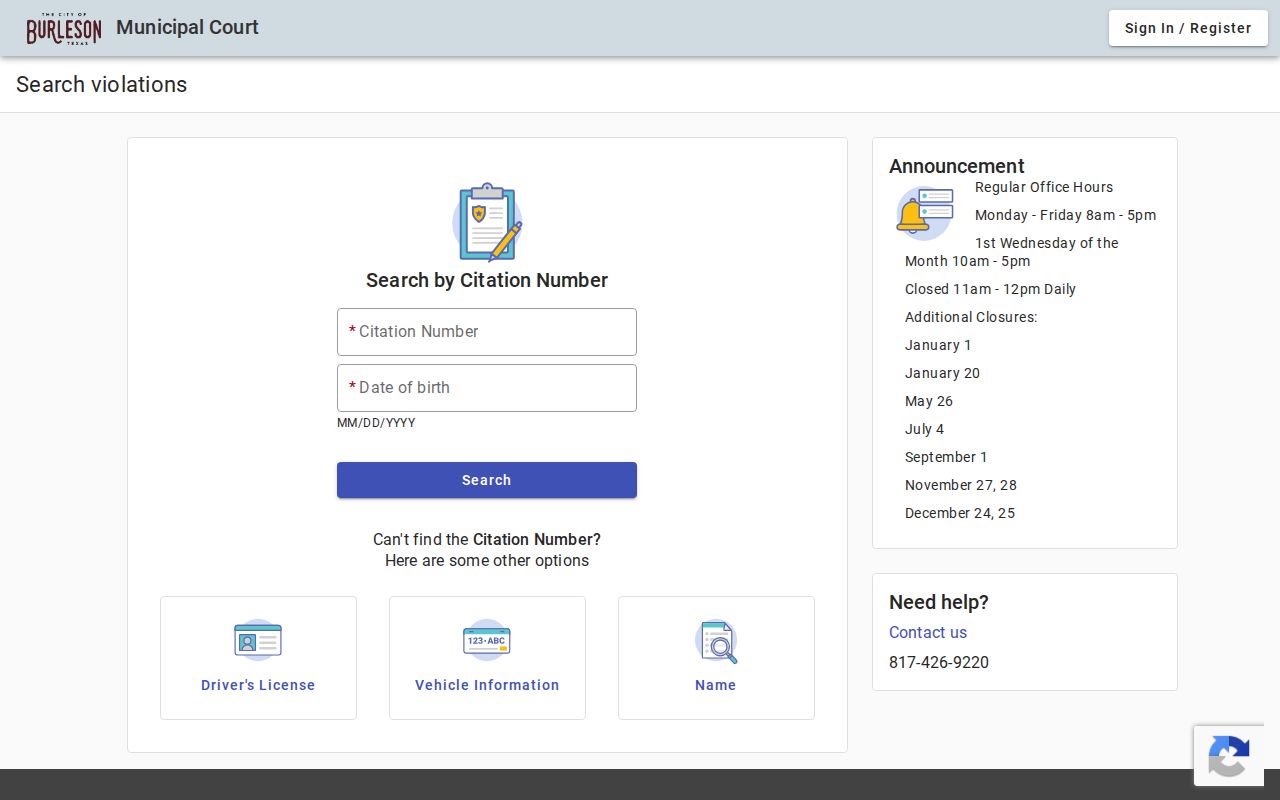1280x800 pixels.
Task: Select the Name search option
Action: (716, 658)
